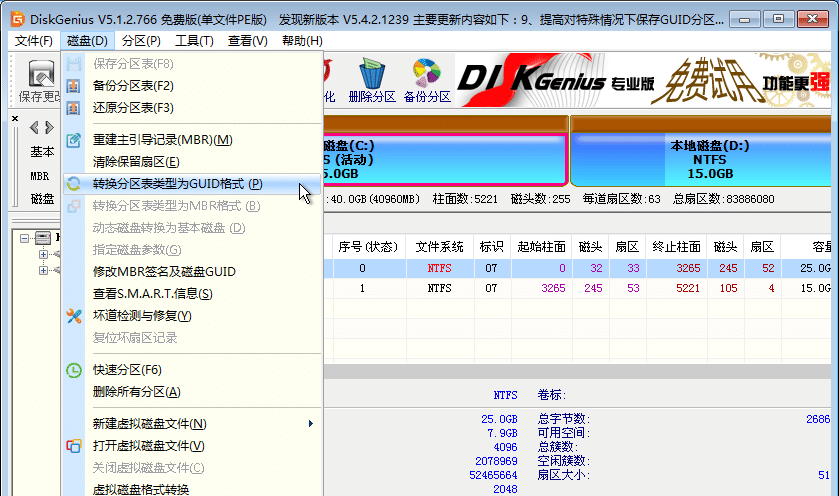Click the 起始柱面 column header
Image resolution: width=839 pixels, height=496 pixels.
[x=541, y=247]
